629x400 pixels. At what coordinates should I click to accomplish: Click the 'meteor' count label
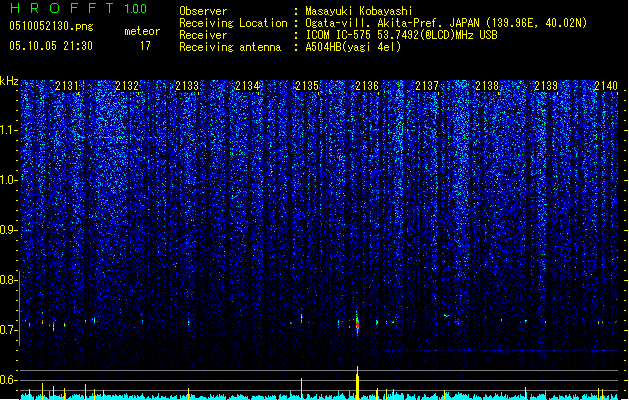[x=142, y=31]
